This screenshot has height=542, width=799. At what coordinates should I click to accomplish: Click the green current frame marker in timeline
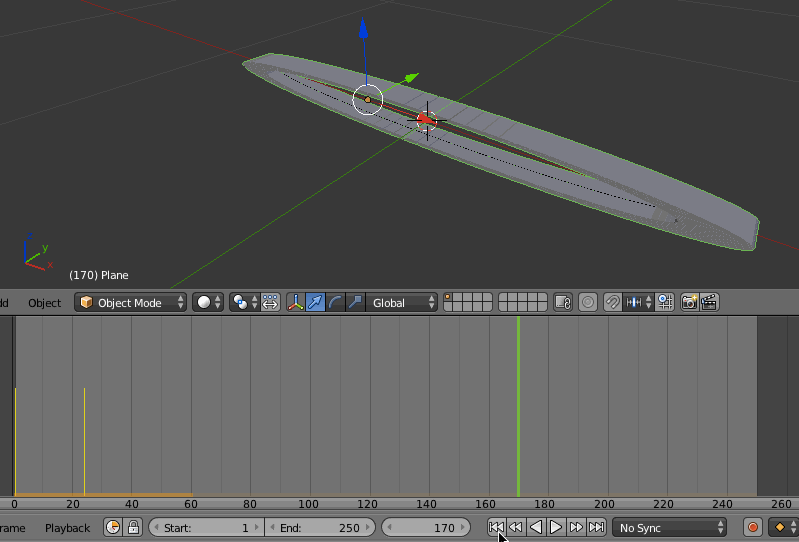tap(518, 405)
